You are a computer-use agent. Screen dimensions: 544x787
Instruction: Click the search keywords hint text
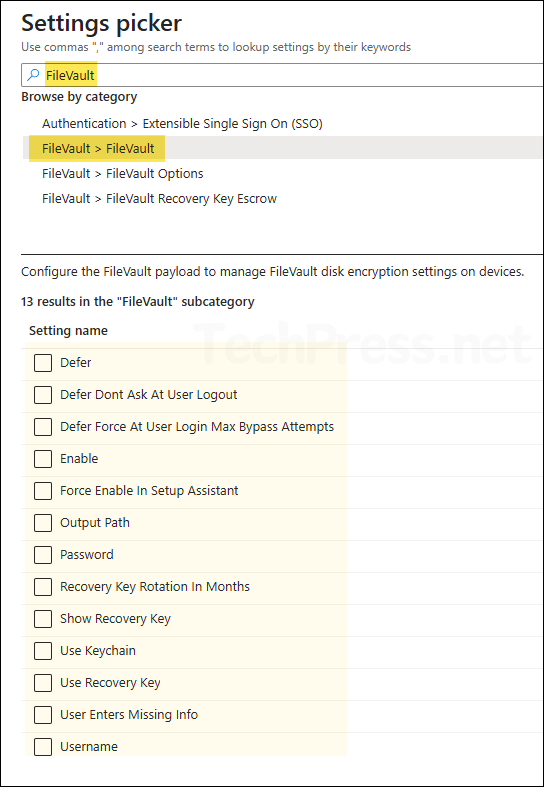pos(216,47)
